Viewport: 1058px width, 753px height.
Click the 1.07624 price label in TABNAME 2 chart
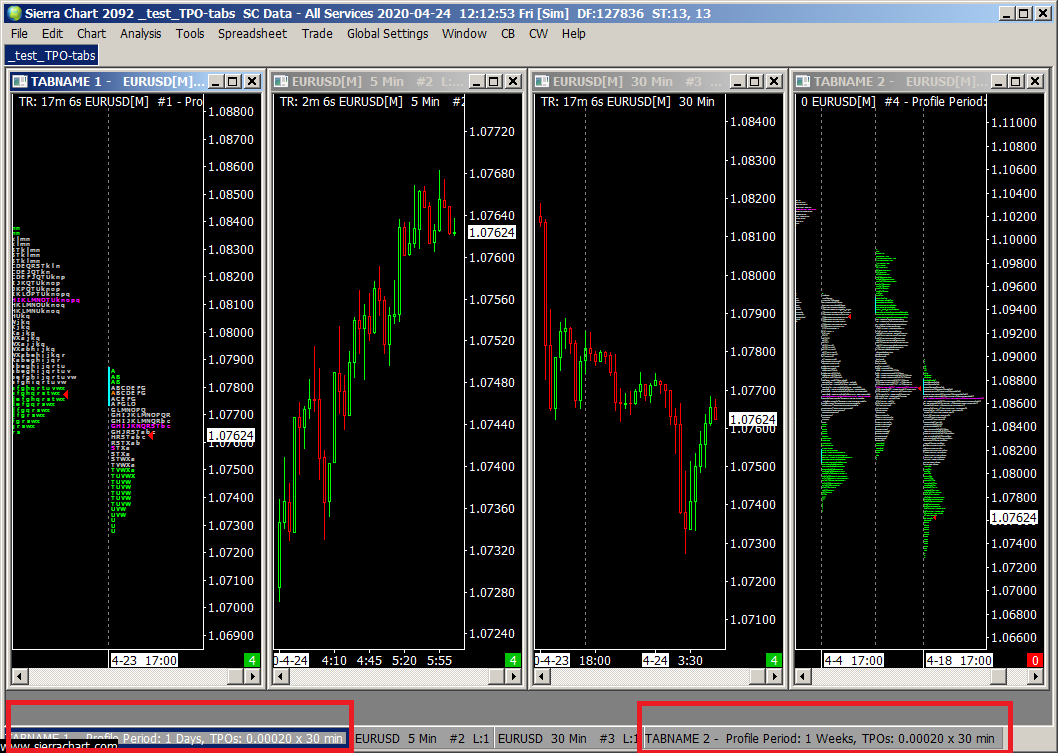point(1013,518)
